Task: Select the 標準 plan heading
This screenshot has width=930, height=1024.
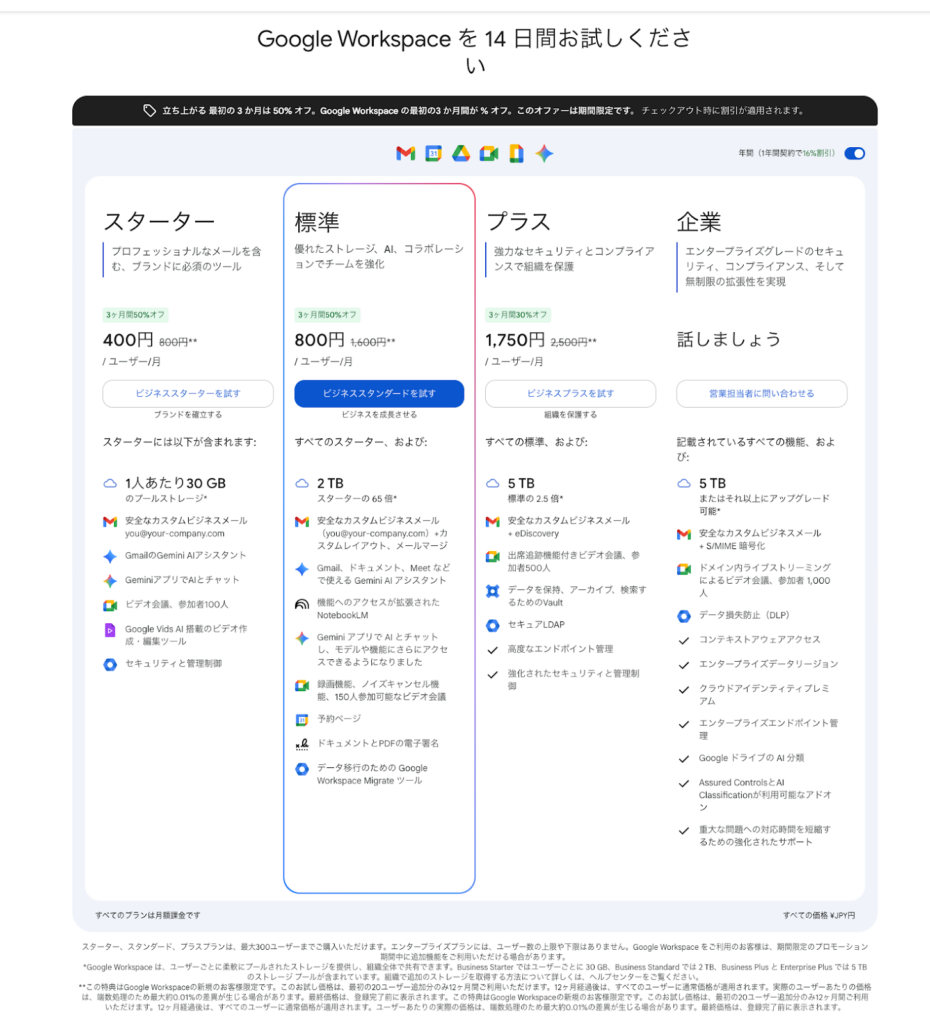Action: pyautogui.click(x=316, y=222)
